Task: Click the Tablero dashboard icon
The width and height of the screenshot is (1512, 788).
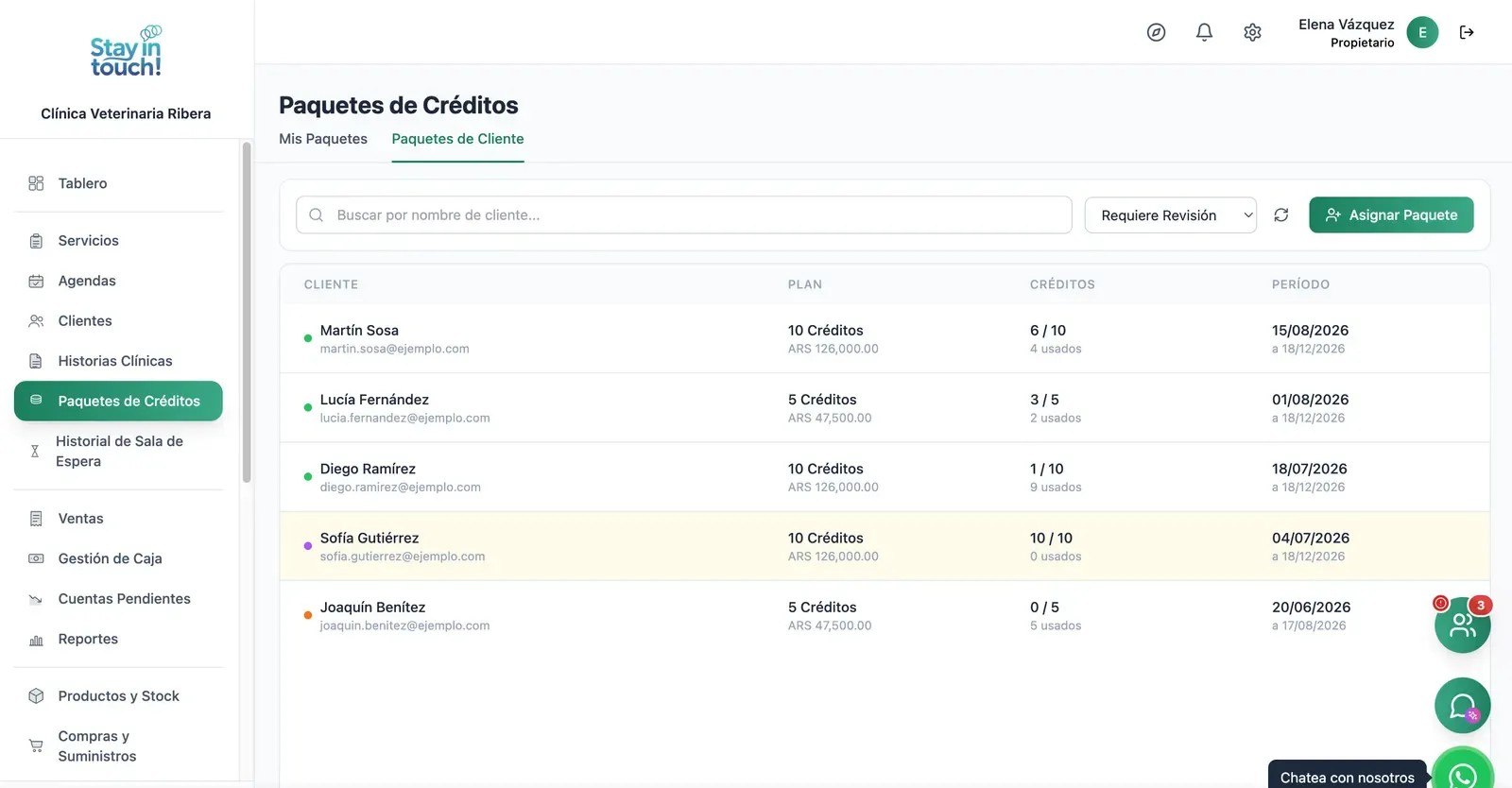Action: click(x=36, y=183)
